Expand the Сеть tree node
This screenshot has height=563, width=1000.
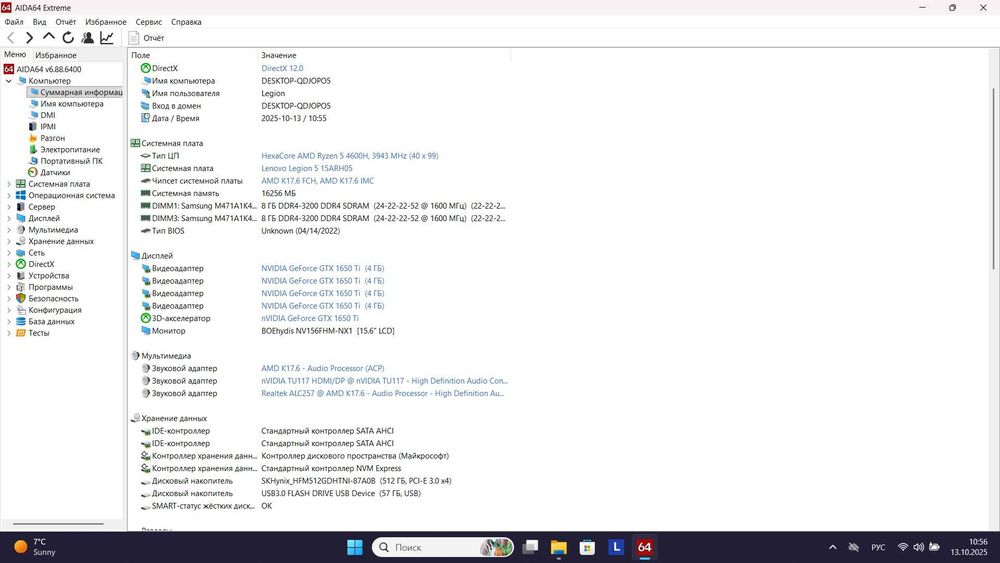coord(8,253)
